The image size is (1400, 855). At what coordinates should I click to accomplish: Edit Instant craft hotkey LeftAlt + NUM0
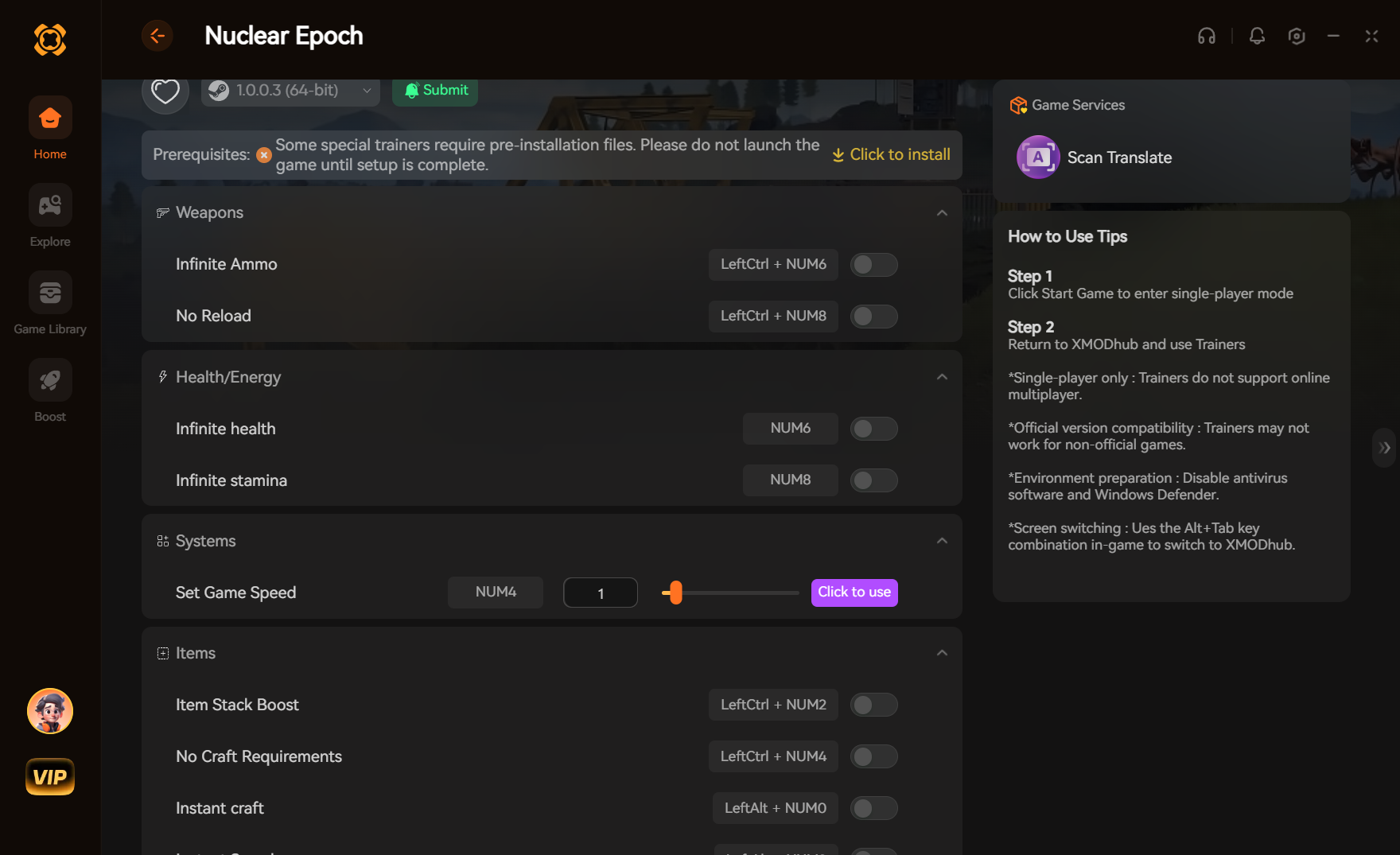pyautogui.click(x=776, y=808)
